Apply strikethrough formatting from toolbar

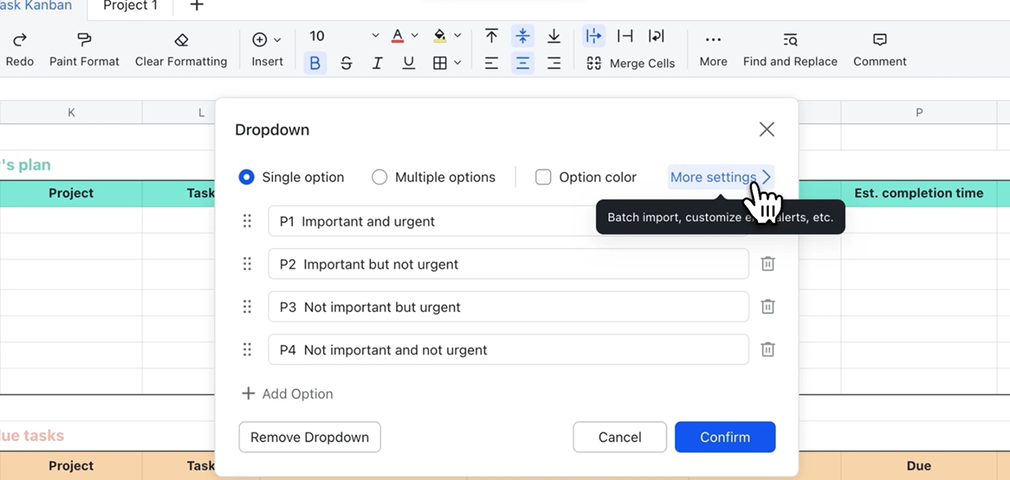[346, 63]
